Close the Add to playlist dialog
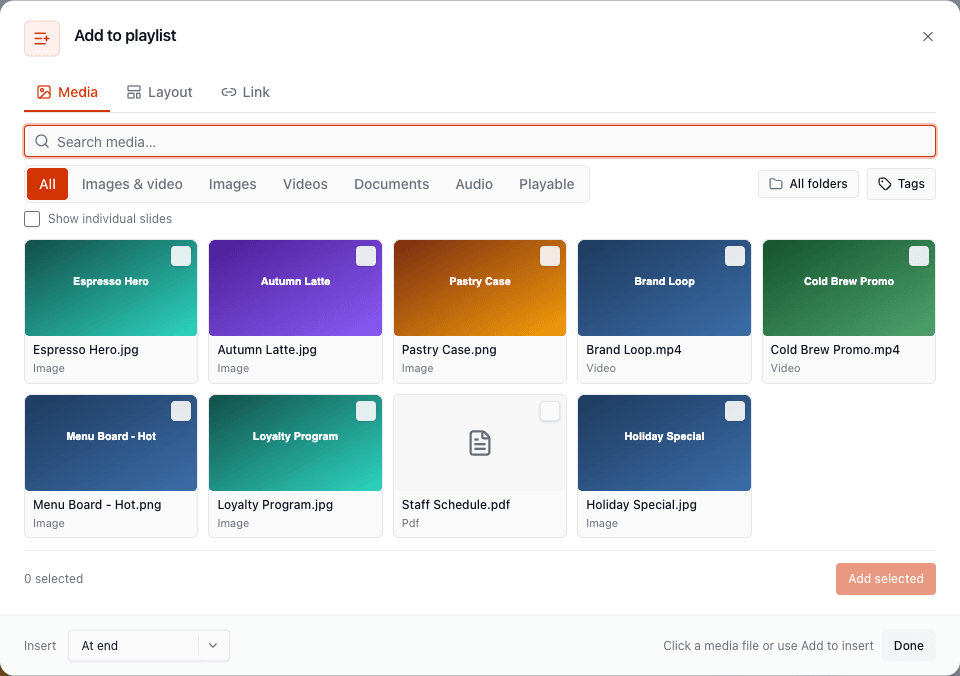The width and height of the screenshot is (960, 676). 928,37
